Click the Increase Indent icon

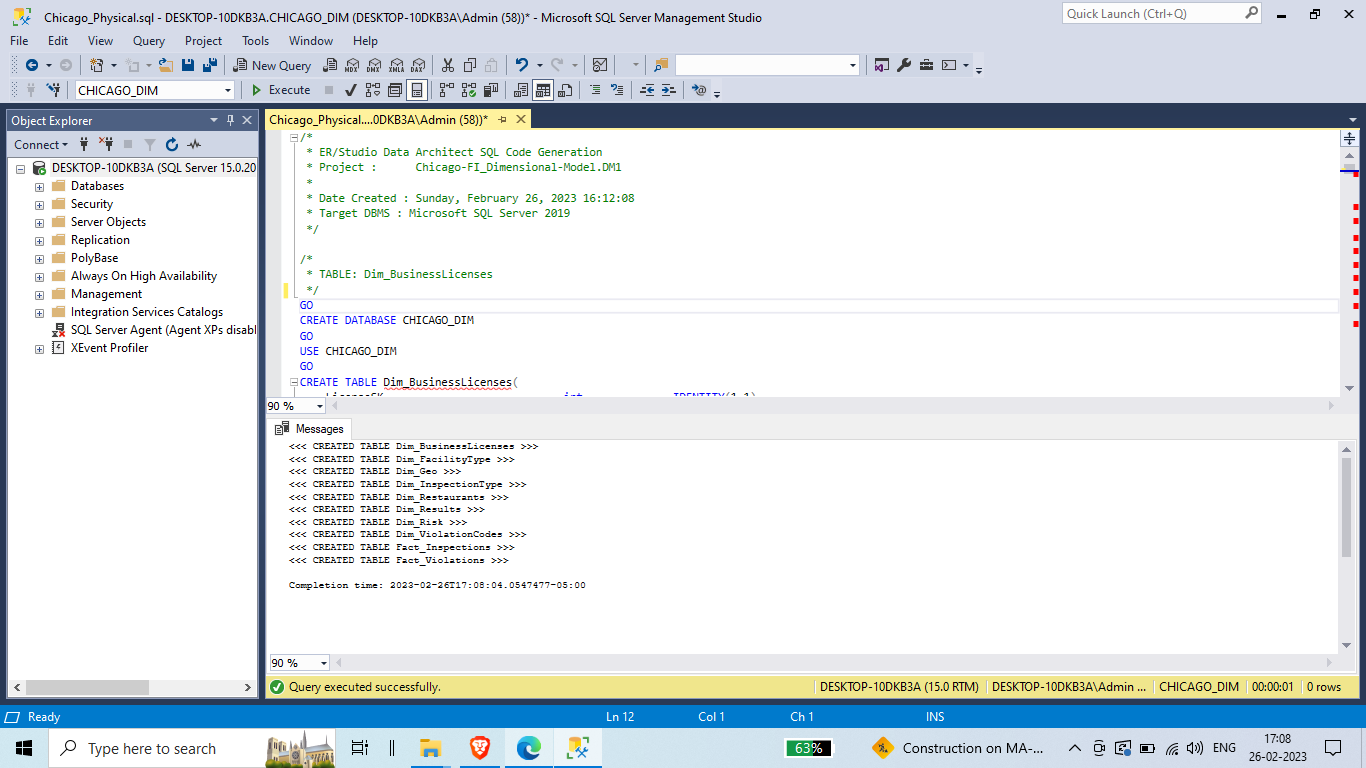(x=668, y=90)
